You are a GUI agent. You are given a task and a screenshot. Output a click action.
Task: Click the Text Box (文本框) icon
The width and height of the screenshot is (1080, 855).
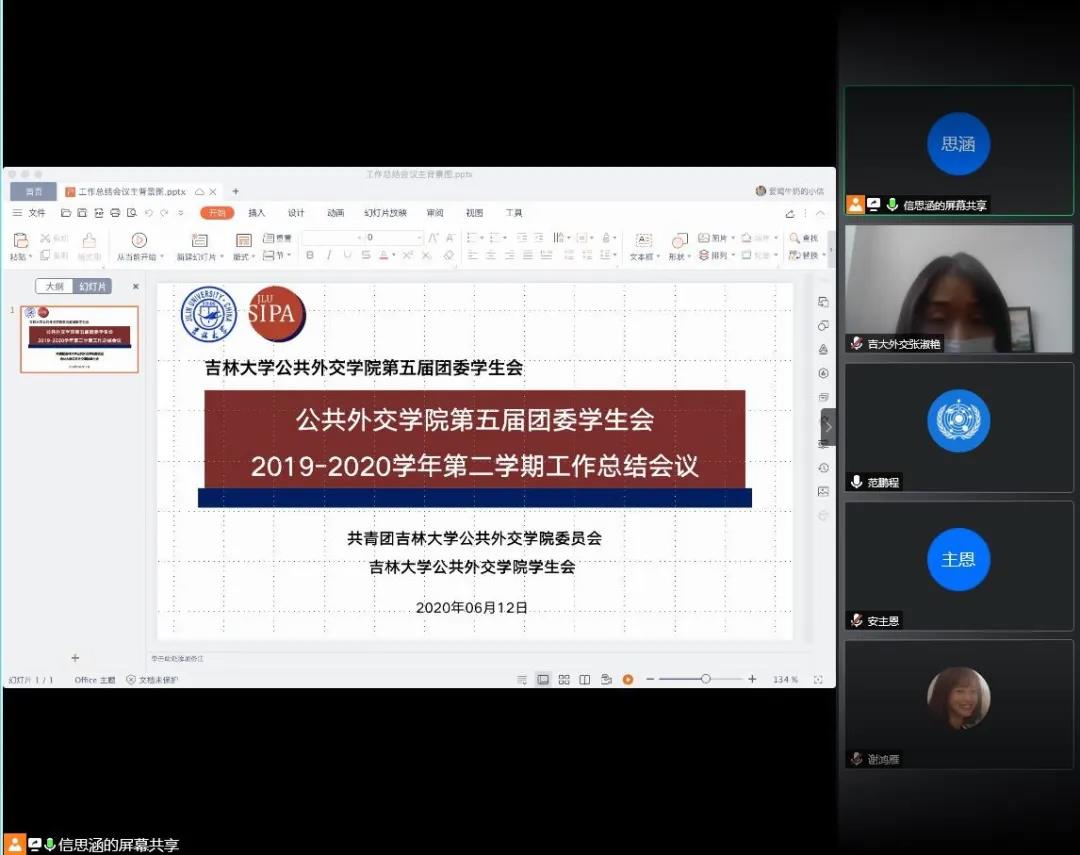pyautogui.click(x=643, y=241)
